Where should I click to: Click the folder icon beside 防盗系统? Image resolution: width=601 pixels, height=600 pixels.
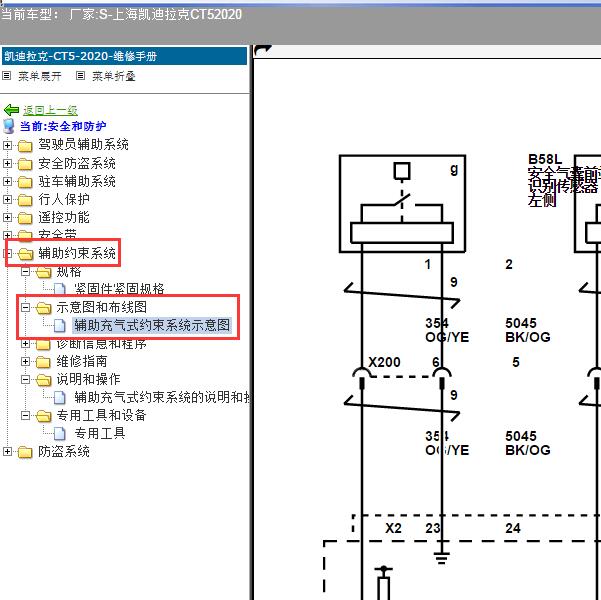coord(25,452)
